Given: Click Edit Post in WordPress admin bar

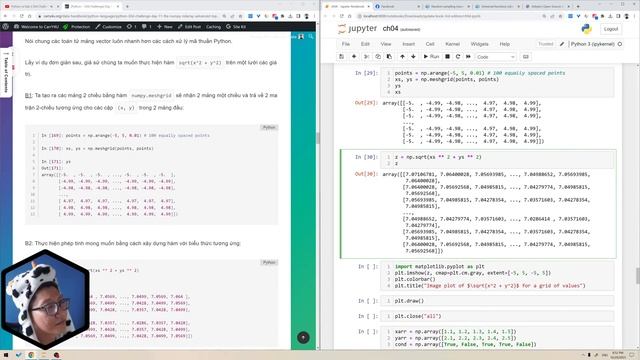Looking at the screenshot, I should (x=189, y=27).
